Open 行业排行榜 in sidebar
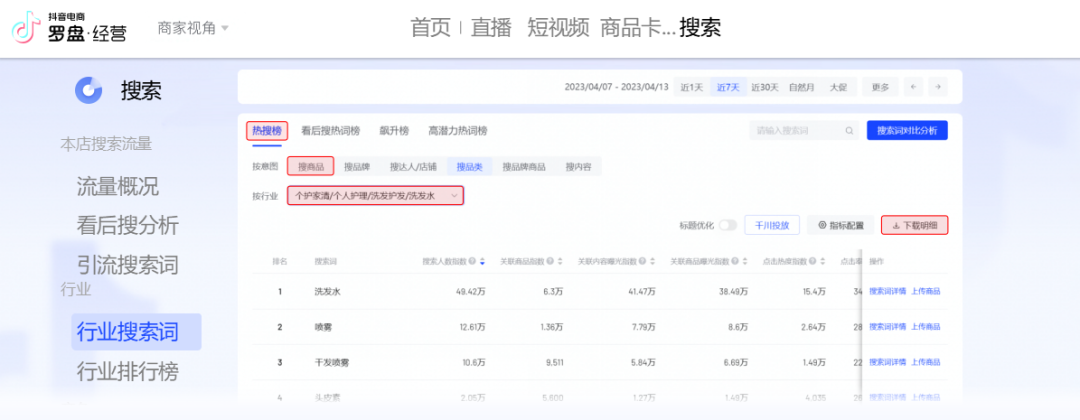This screenshot has height=420, width=1080. (127, 371)
